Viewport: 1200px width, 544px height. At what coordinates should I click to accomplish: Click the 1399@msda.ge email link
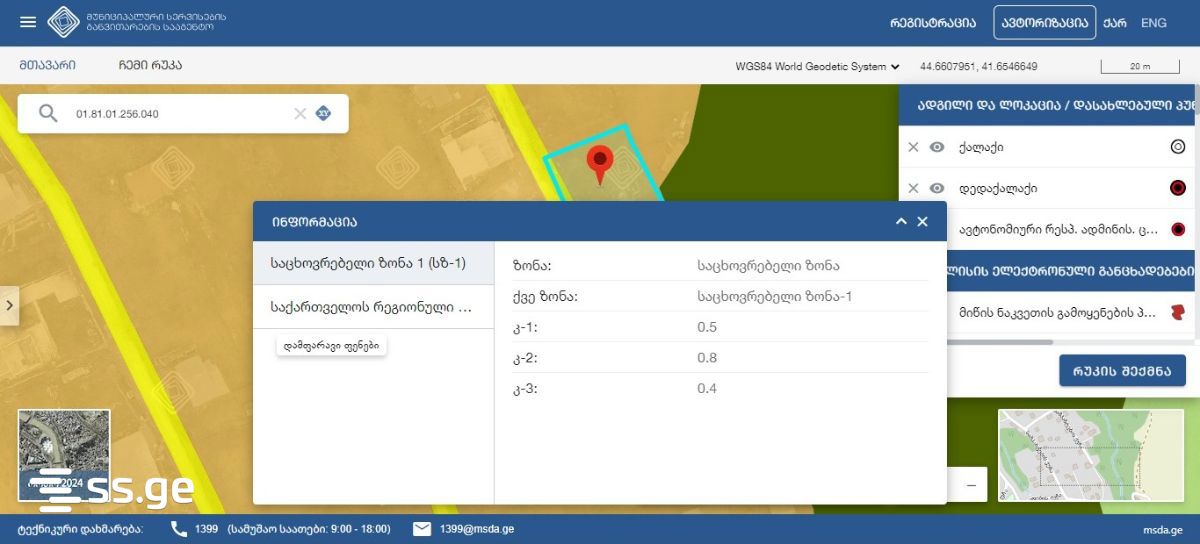tap(477, 529)
